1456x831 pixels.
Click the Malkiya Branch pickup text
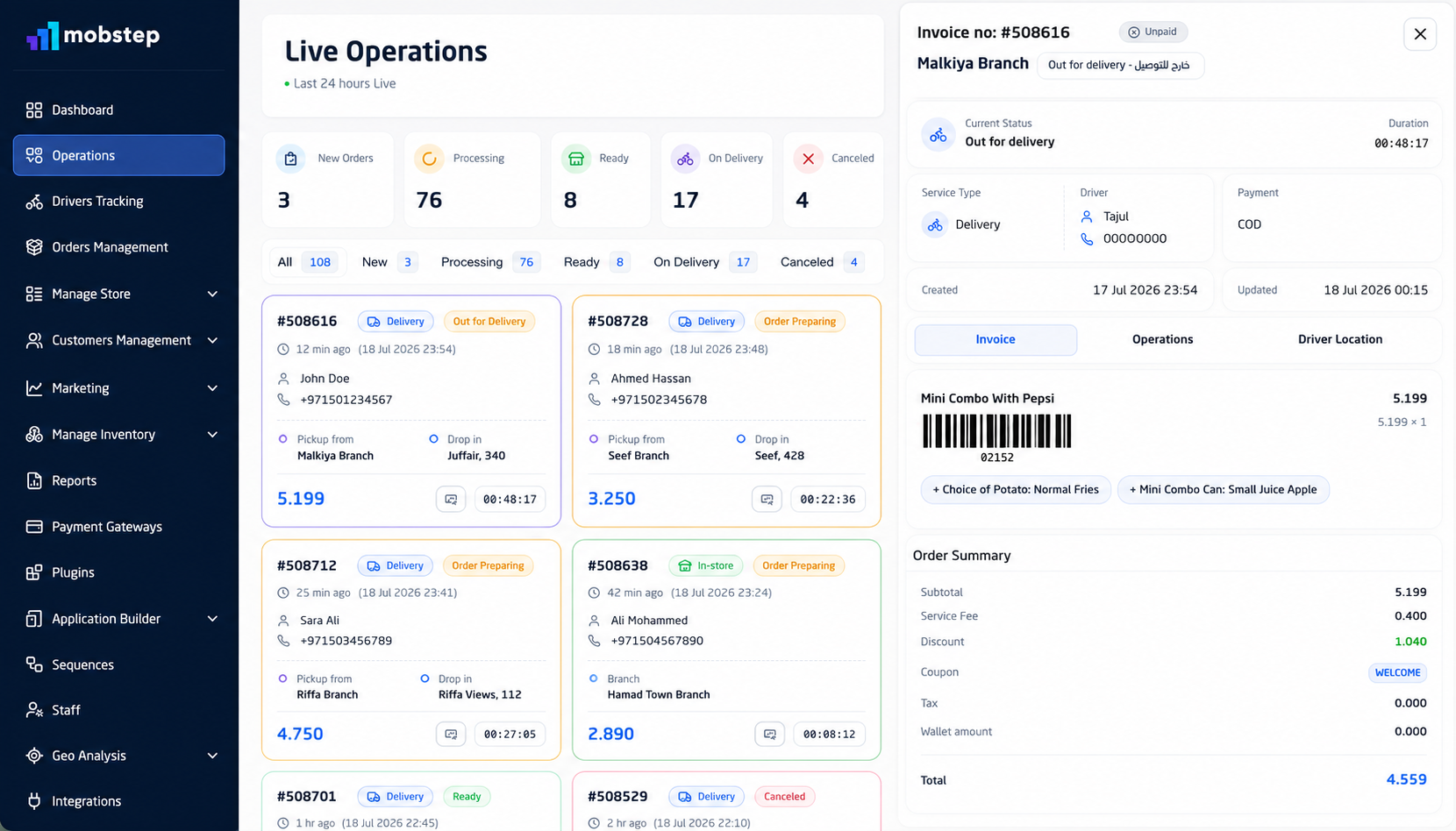[335, 456]
